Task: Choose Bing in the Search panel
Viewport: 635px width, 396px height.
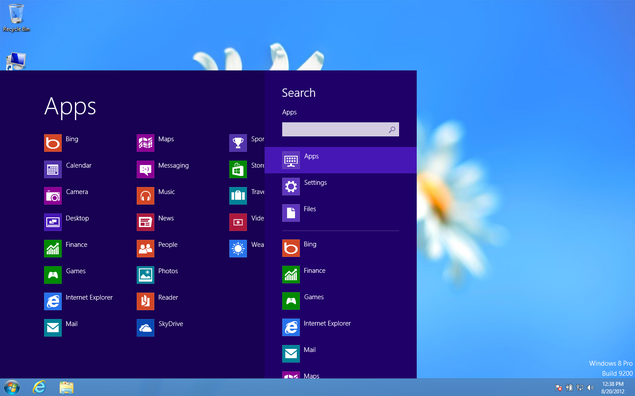Action: pyautogui.click(x=300, y=248)
